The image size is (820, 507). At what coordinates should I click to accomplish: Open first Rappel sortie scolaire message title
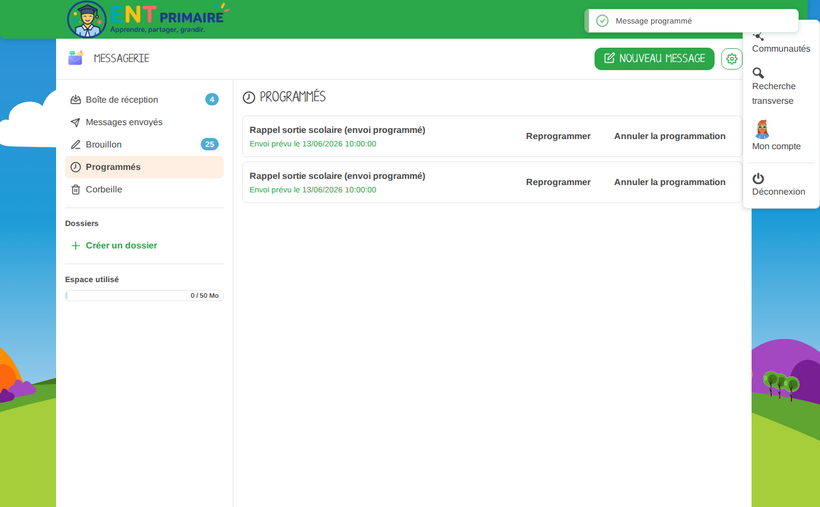[x=337, y=130]
